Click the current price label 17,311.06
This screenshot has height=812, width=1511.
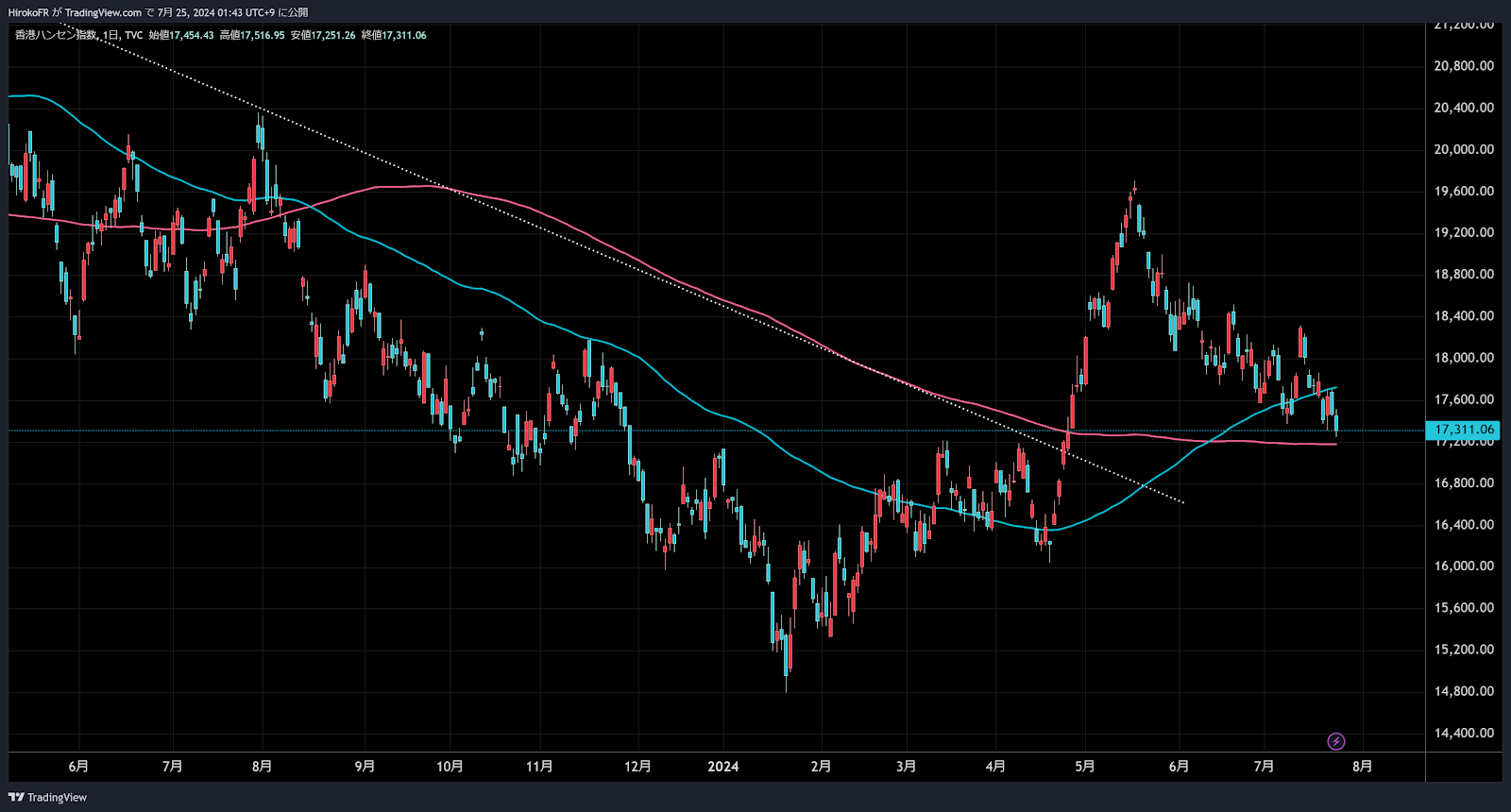pyautogui.click(x=1464, y=430)
